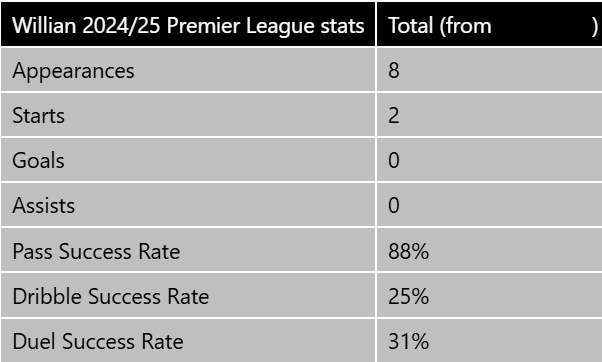The height and width of the screenshot is (362, 602).
Task: Select the Appearances value 8
Action: coord(394,70)
